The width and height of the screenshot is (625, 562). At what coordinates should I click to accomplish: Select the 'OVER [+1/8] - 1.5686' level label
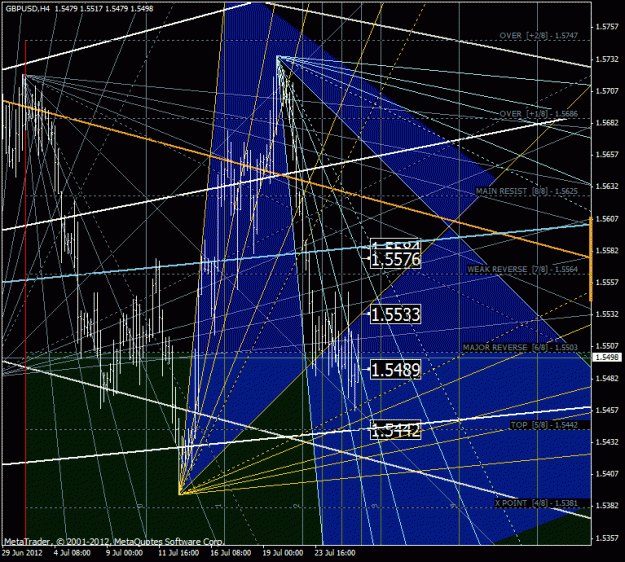539,114
